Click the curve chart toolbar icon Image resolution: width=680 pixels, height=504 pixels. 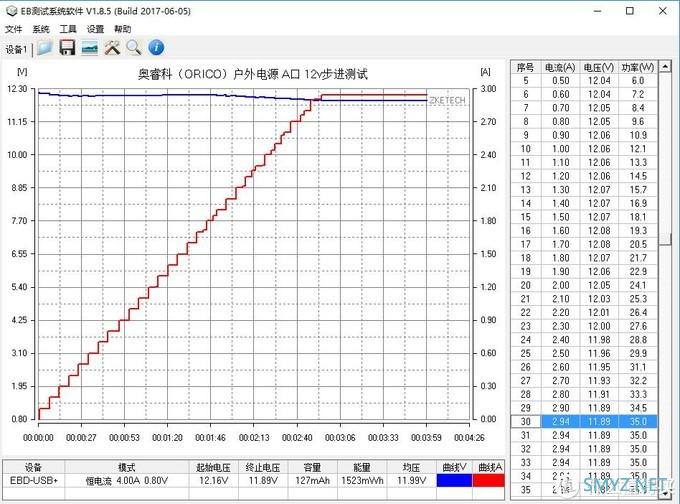tap(90, 48)
